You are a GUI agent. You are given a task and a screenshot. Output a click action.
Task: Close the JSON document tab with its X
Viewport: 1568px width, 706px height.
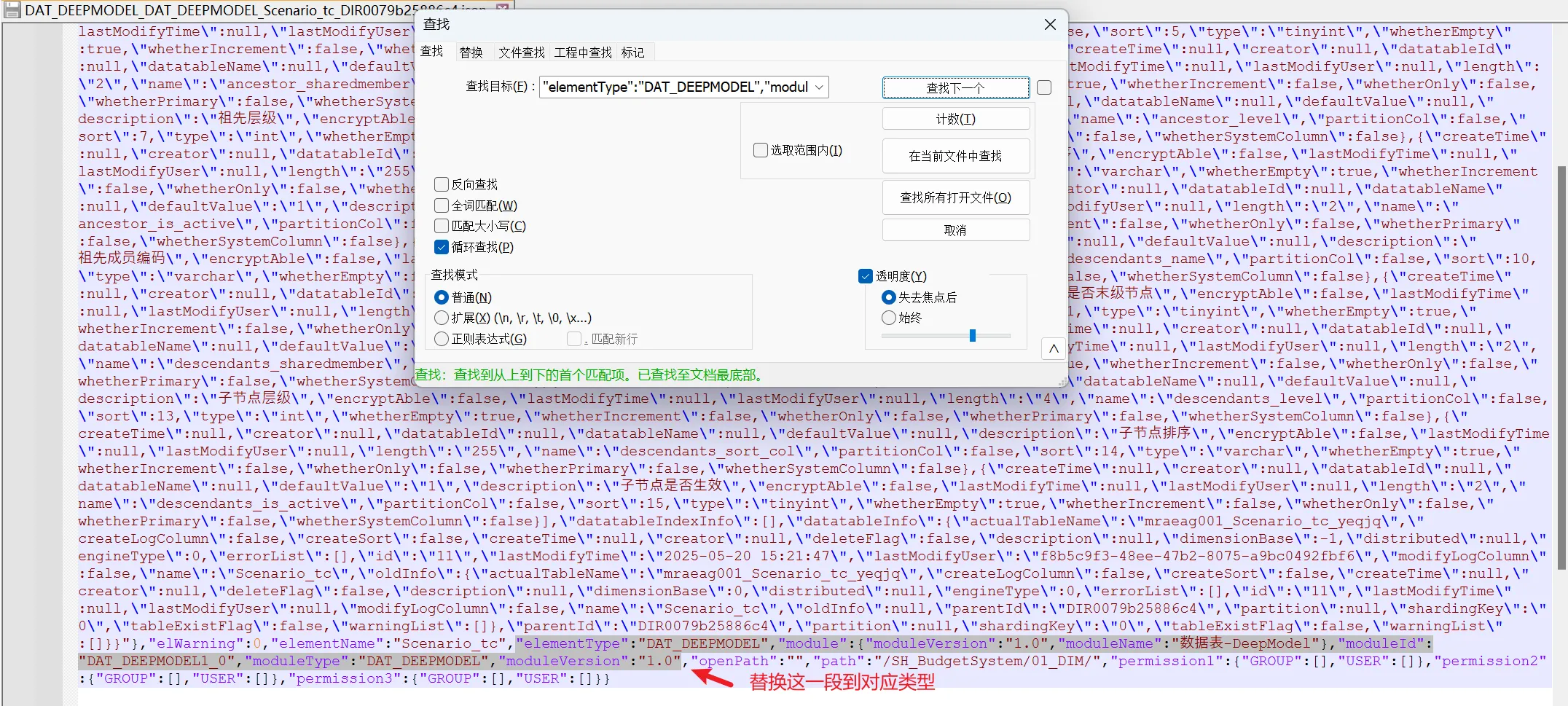(x=502, y=7)
